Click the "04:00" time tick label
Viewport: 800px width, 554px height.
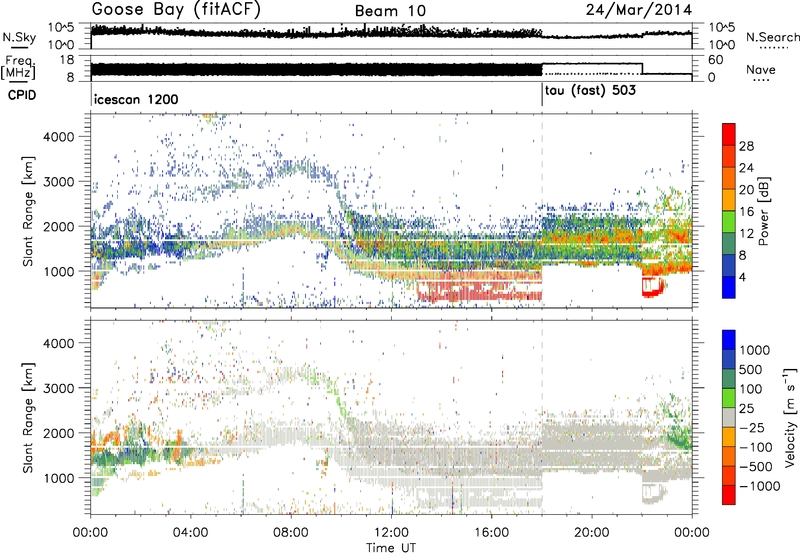coord(191,533)
